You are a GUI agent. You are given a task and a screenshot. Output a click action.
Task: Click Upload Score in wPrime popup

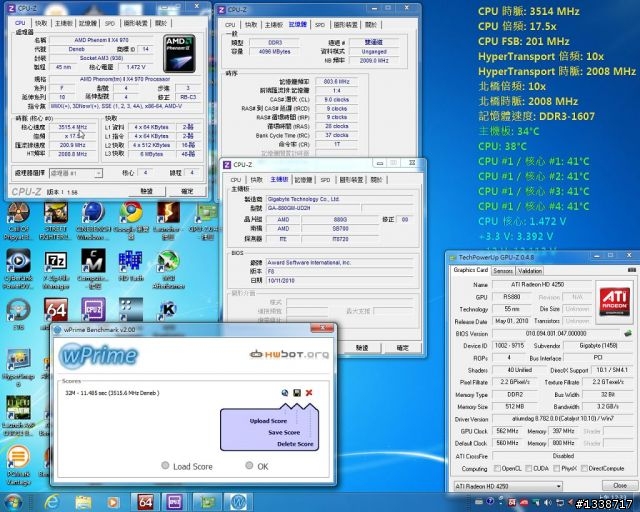268,421
